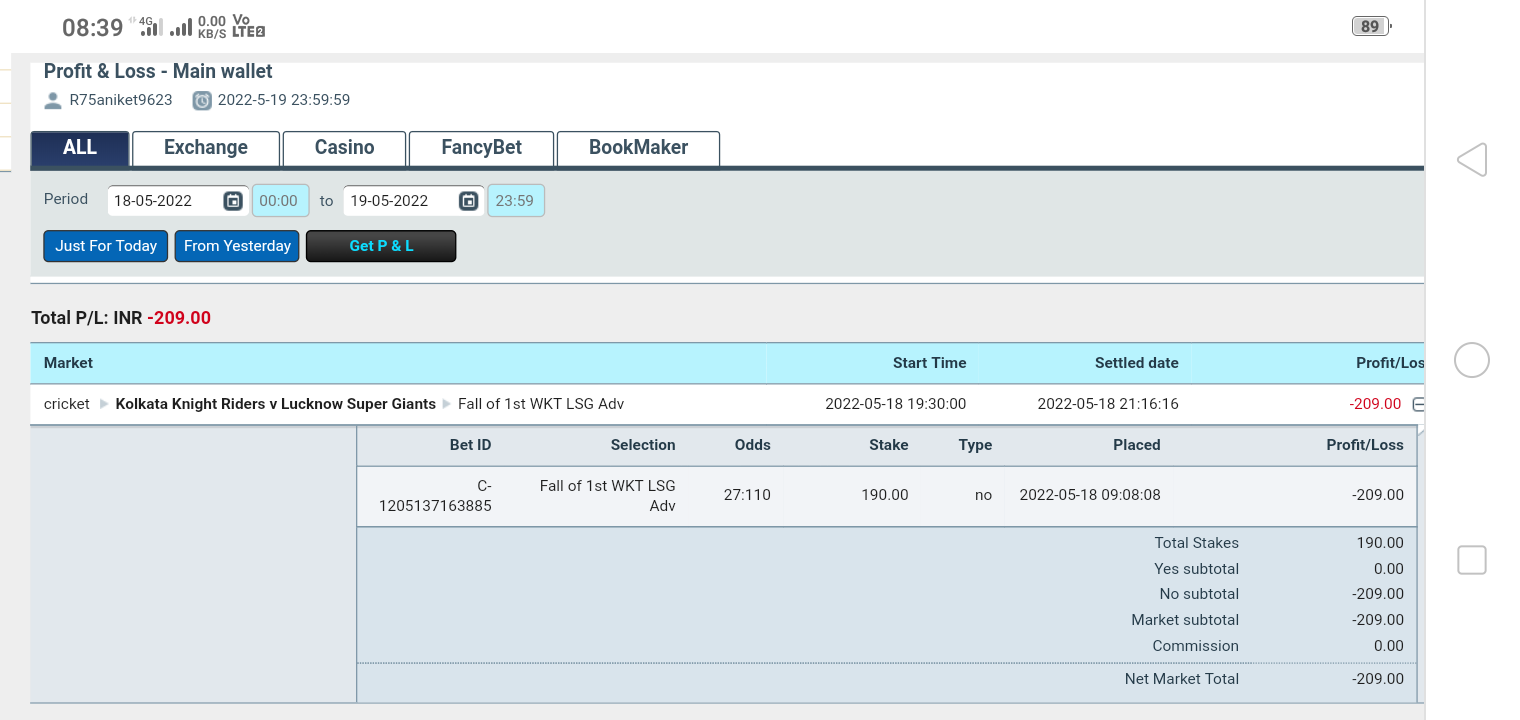
Task: Select the BookMaker tab
Action: [638, 148]
